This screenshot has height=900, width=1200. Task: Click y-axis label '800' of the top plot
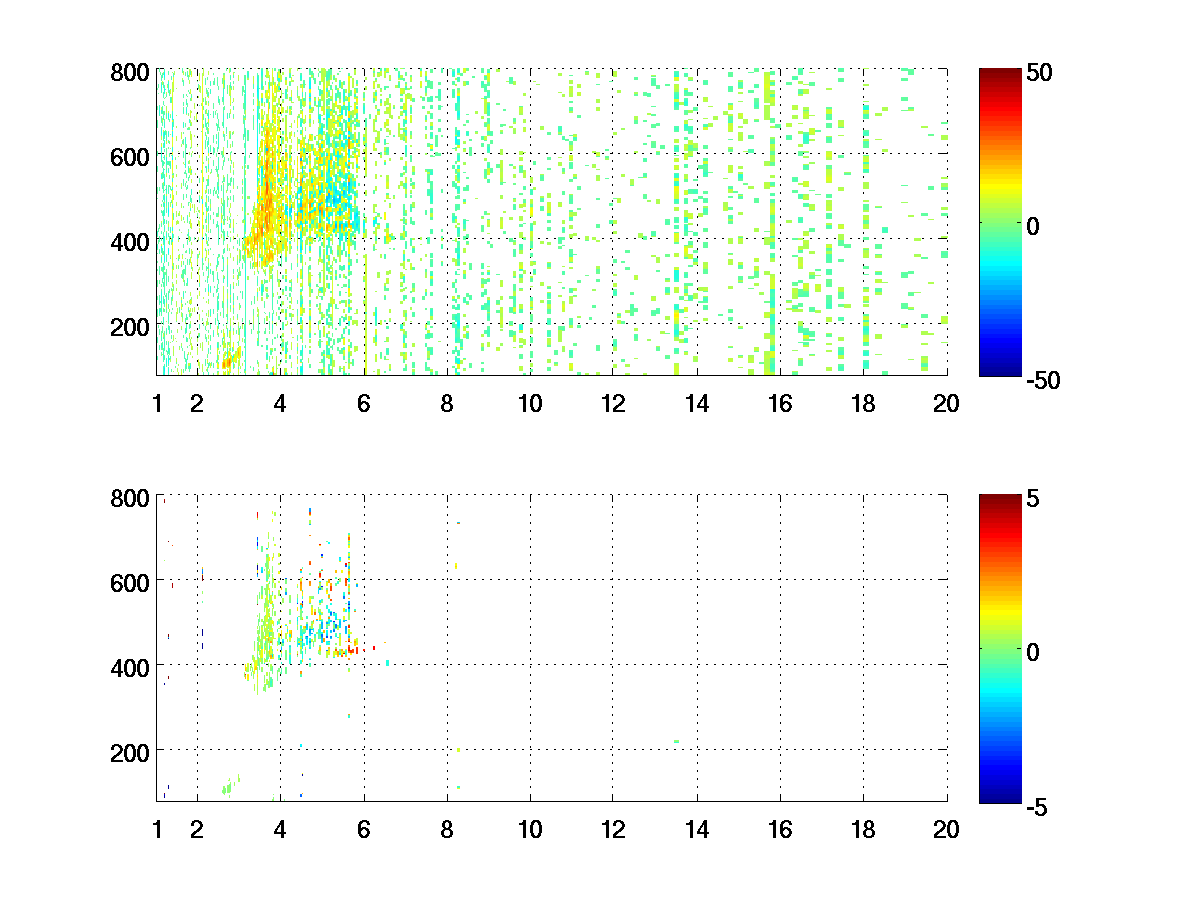point(131,72)
